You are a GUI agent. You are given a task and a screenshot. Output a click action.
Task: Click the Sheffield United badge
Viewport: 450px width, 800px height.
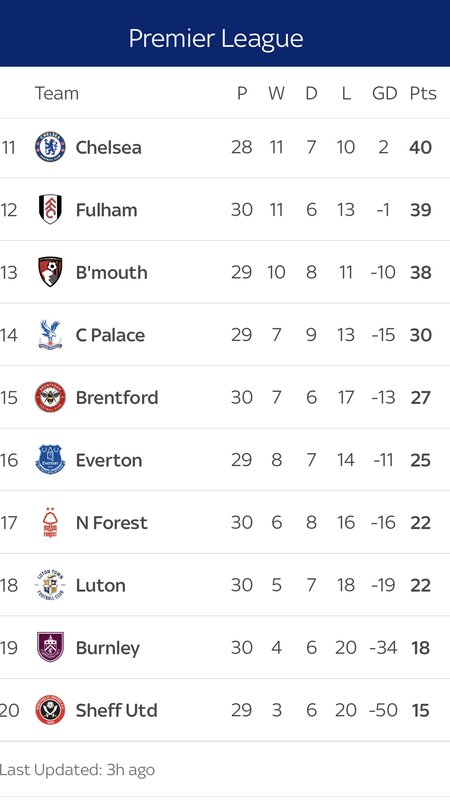coord(50,710)
